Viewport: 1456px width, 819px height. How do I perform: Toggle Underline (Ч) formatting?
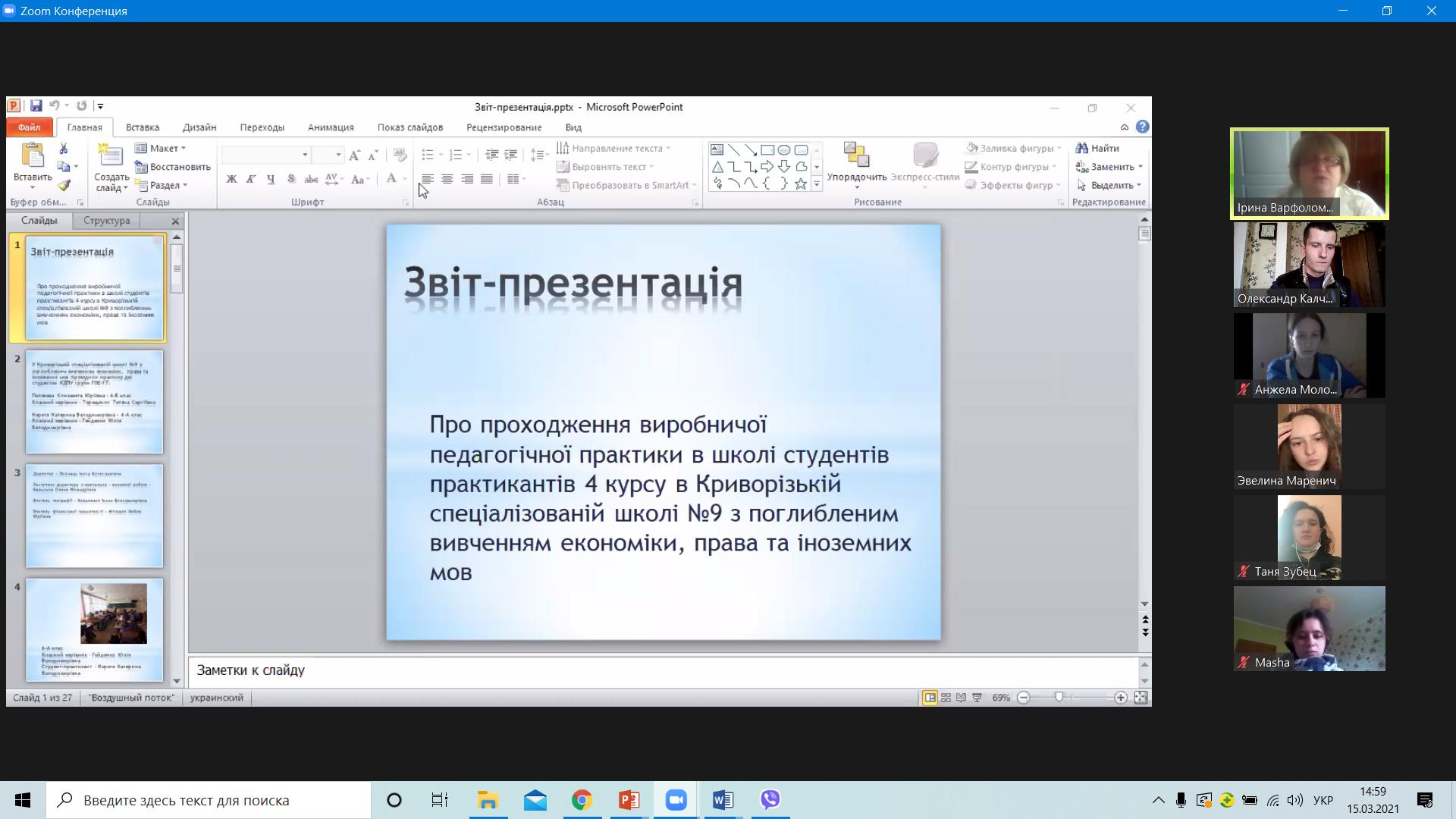click(271, 179)
